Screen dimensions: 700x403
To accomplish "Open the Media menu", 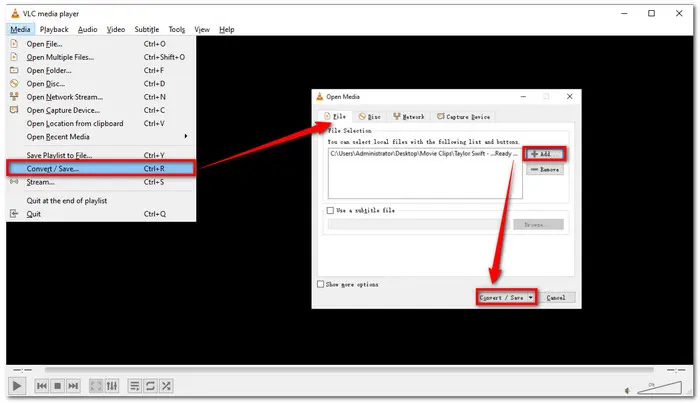I will (x=20, y=29).
